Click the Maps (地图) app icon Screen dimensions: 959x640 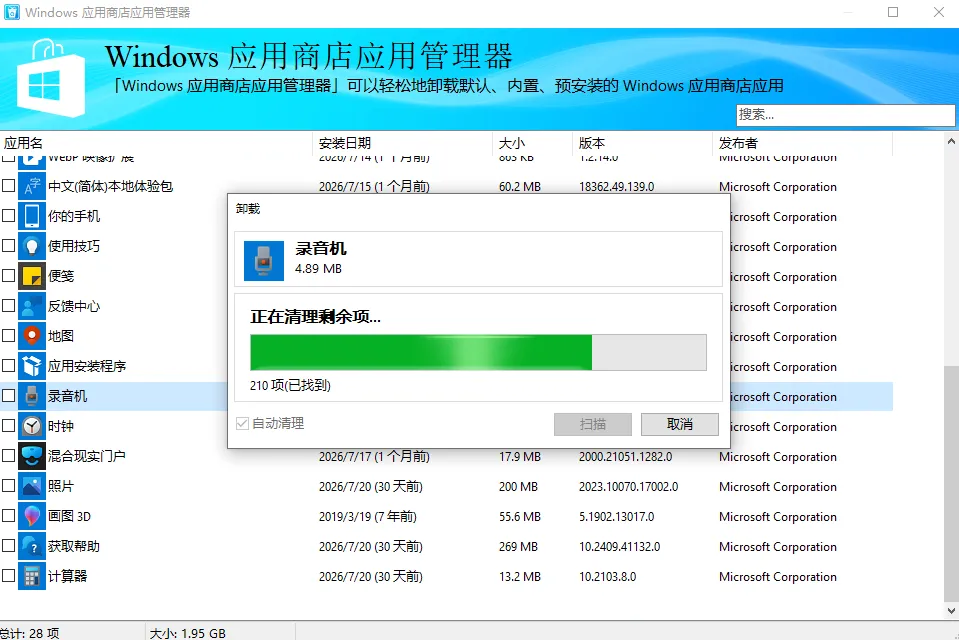tap(32, 336)
